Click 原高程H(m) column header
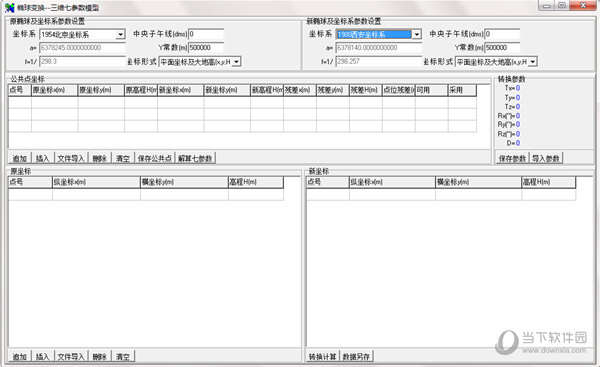This screenshot has height=367, width=600. click(141, 90)
